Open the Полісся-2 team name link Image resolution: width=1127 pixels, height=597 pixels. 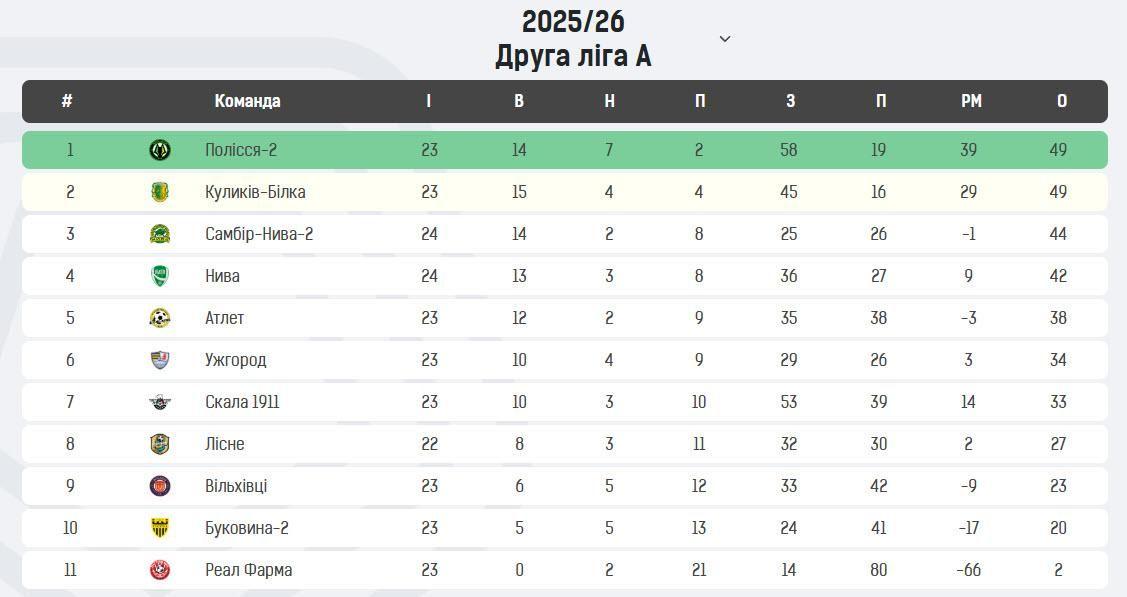[241, 150]
